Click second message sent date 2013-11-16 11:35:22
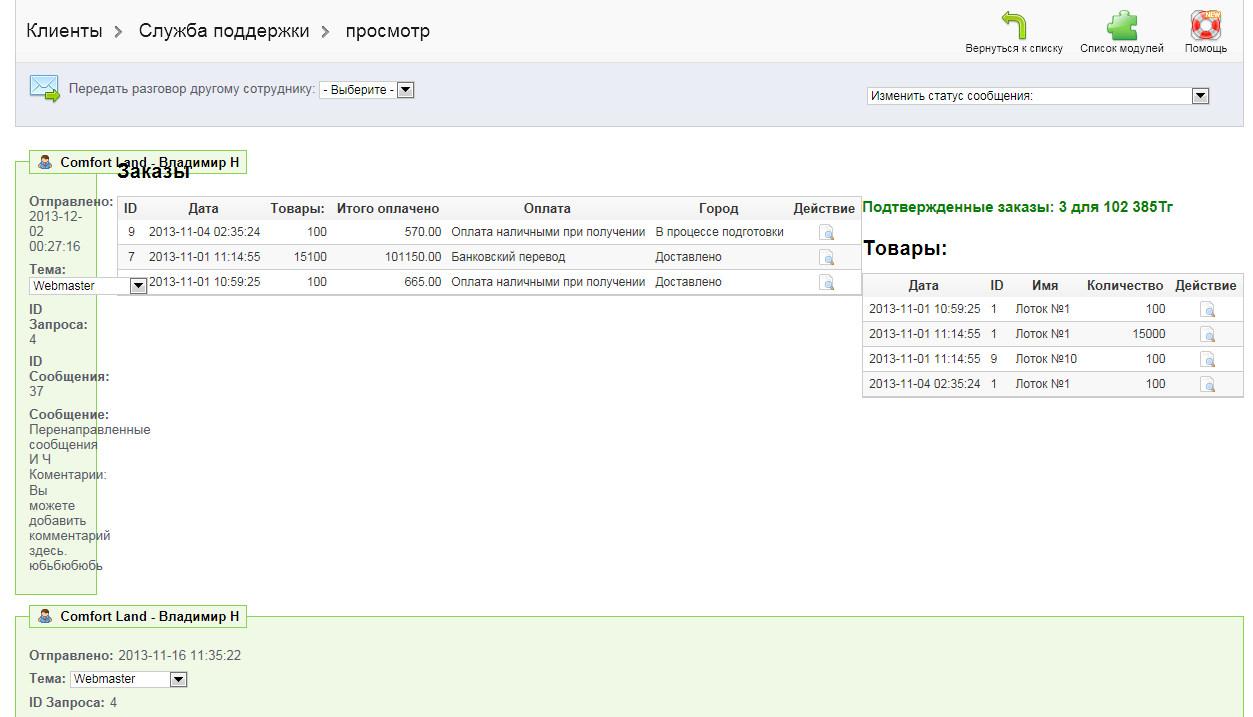1253x717 pixels. pos(180,656)
